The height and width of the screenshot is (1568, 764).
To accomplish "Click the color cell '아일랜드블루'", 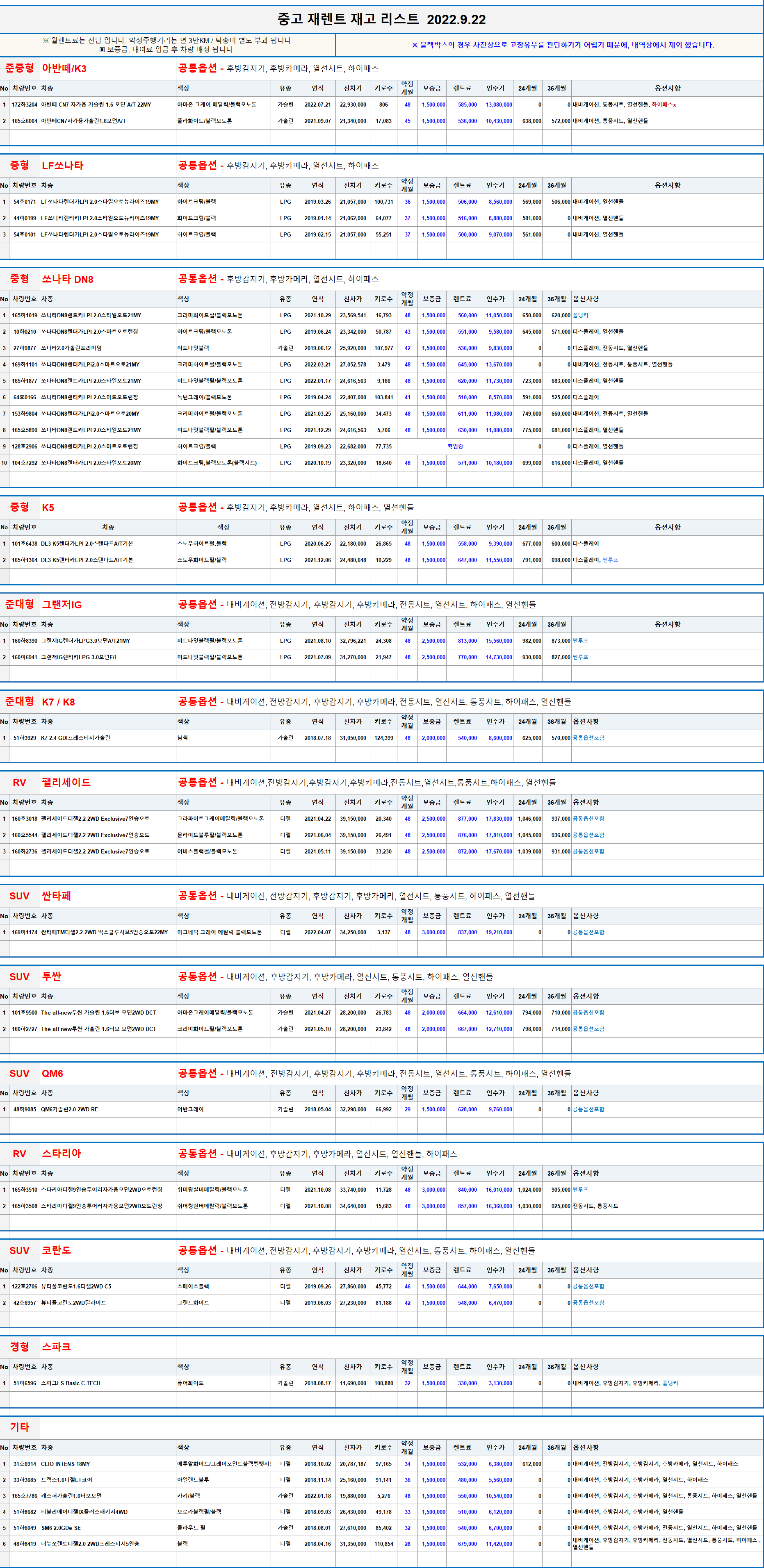I will tap(193, 1480).
